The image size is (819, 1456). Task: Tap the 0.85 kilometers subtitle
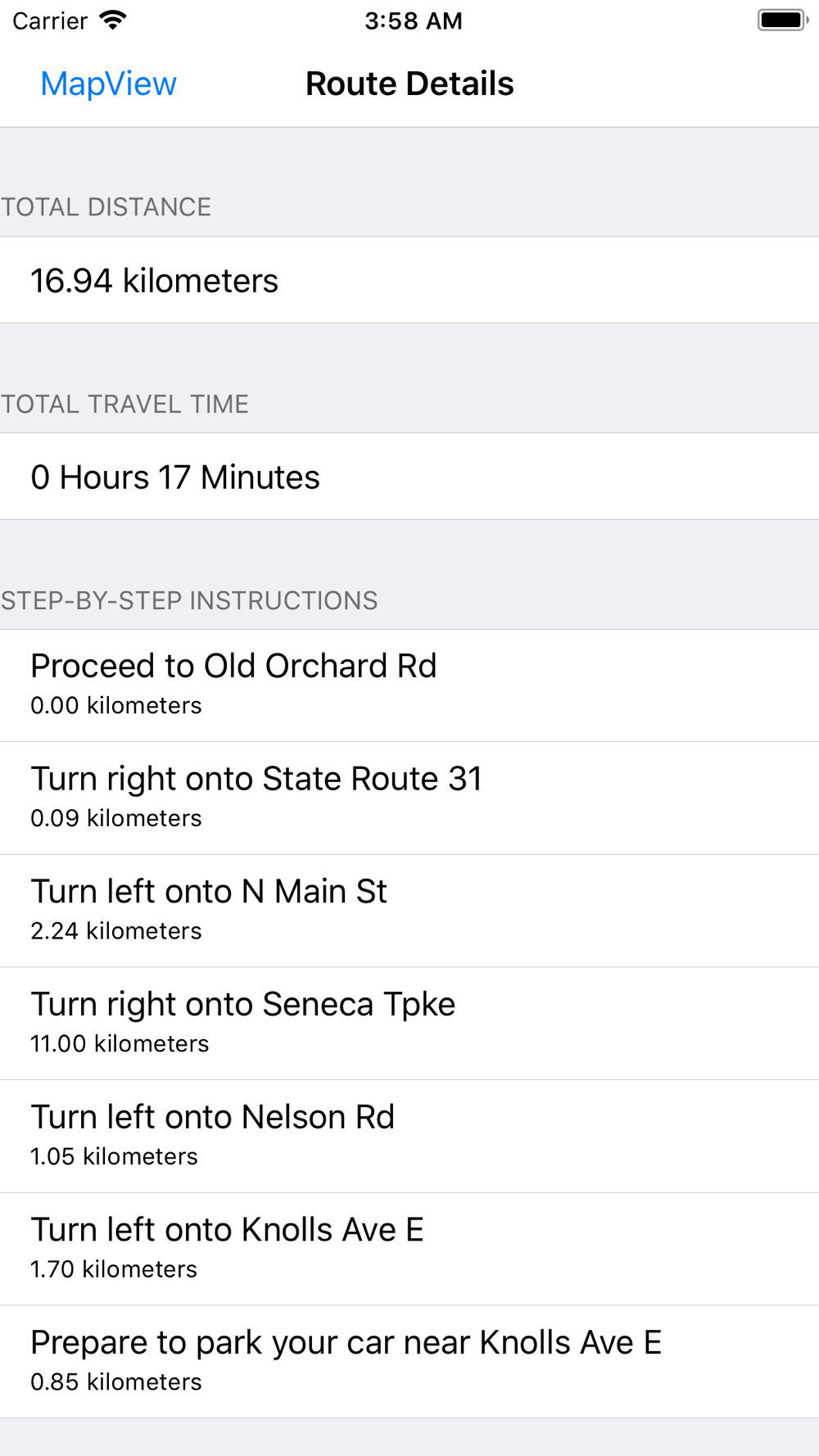pos(116,1381)
